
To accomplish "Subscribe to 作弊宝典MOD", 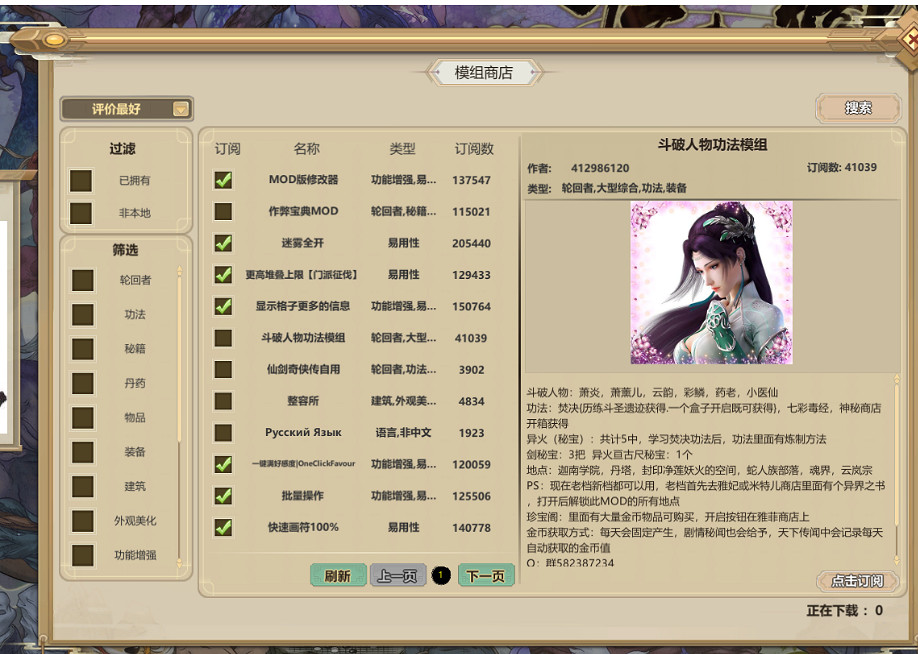I will 222,212.
